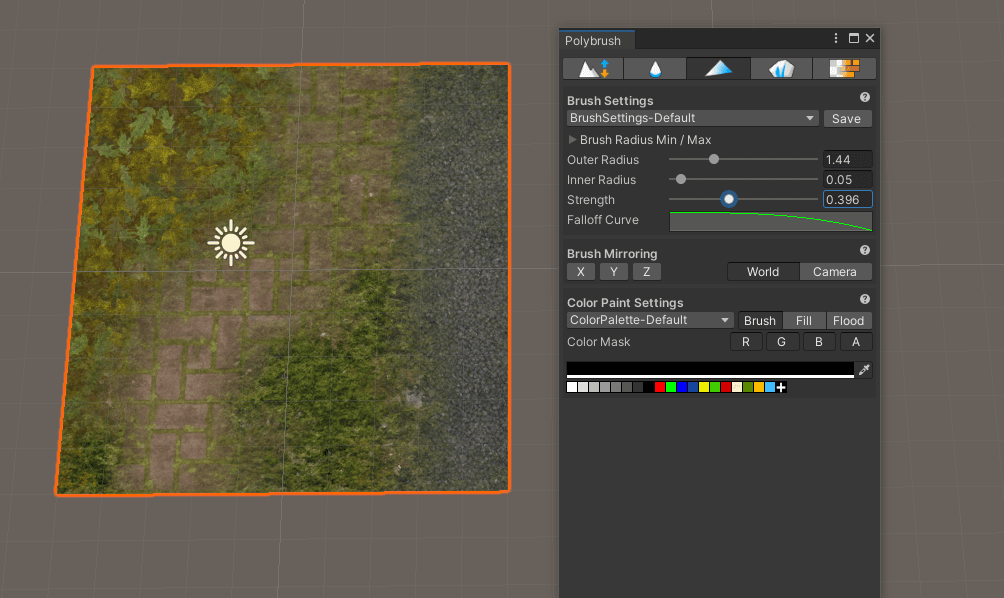Expand Brush Radius Min / Max foldout

tap(572, 139)
